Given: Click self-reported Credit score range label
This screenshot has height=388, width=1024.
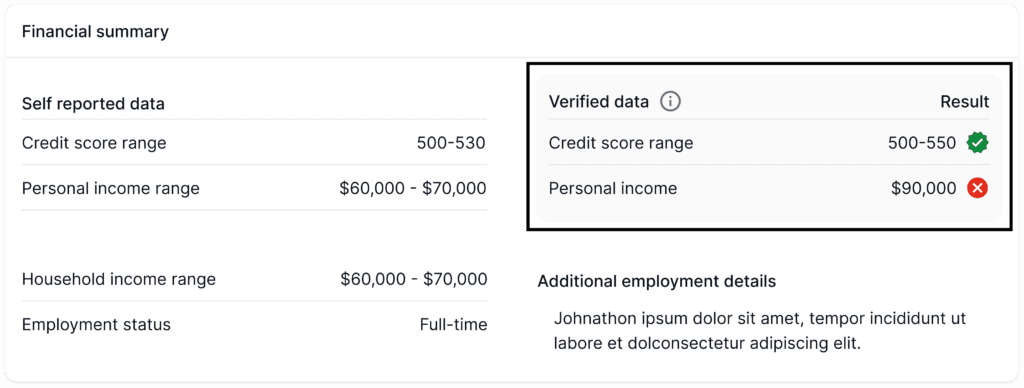Looking at the screenshot, I should click(94, 143).
